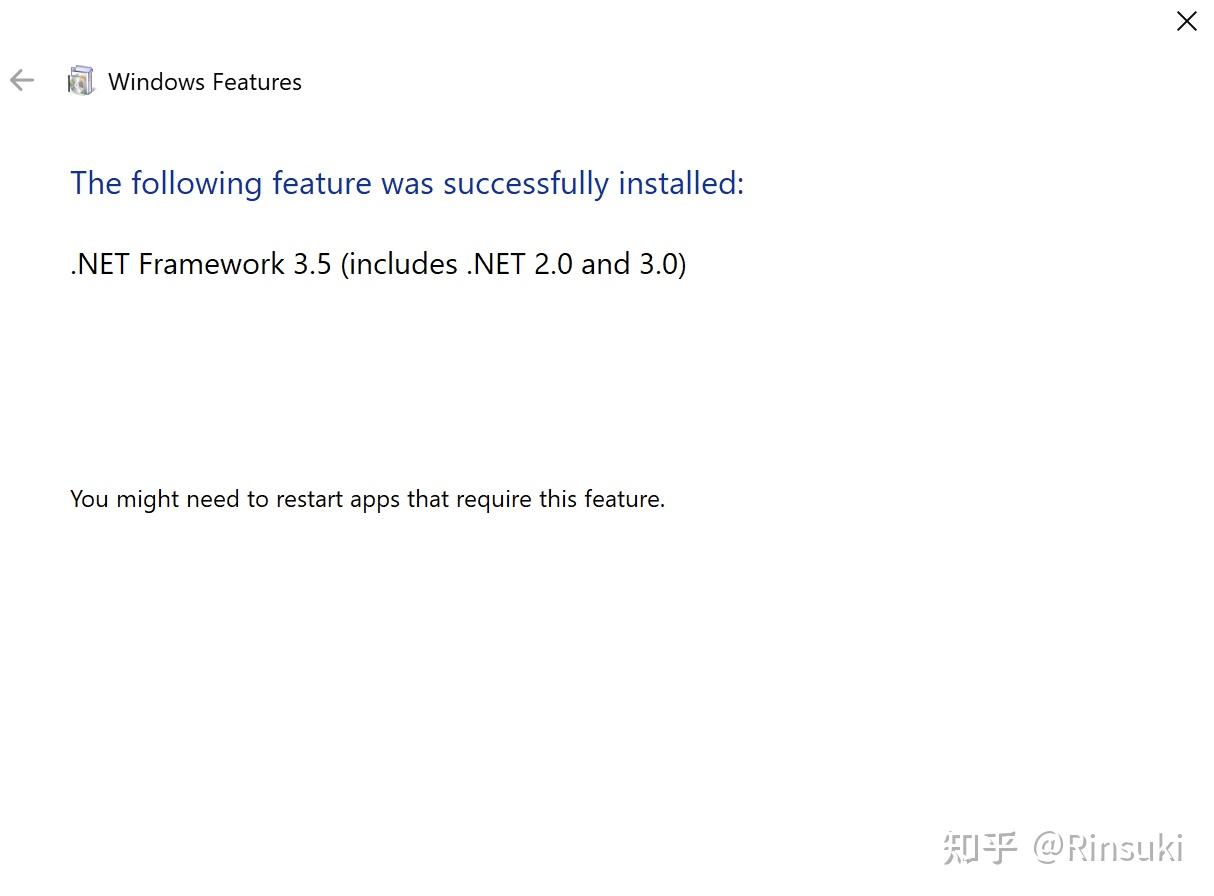
Task: Select the software package icon beside the title
Action: click(x=80, y=80)
